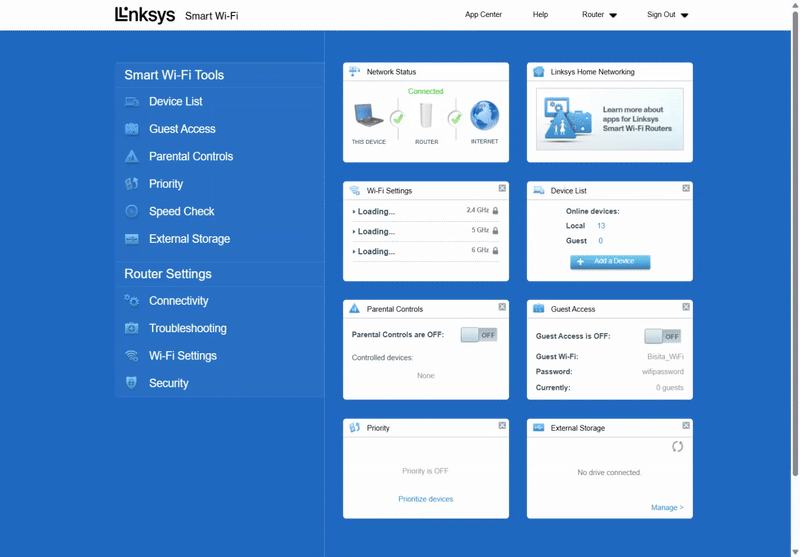The image size is (800, 557).
Task: Turn on Guest Access switch
Action: 662,336
